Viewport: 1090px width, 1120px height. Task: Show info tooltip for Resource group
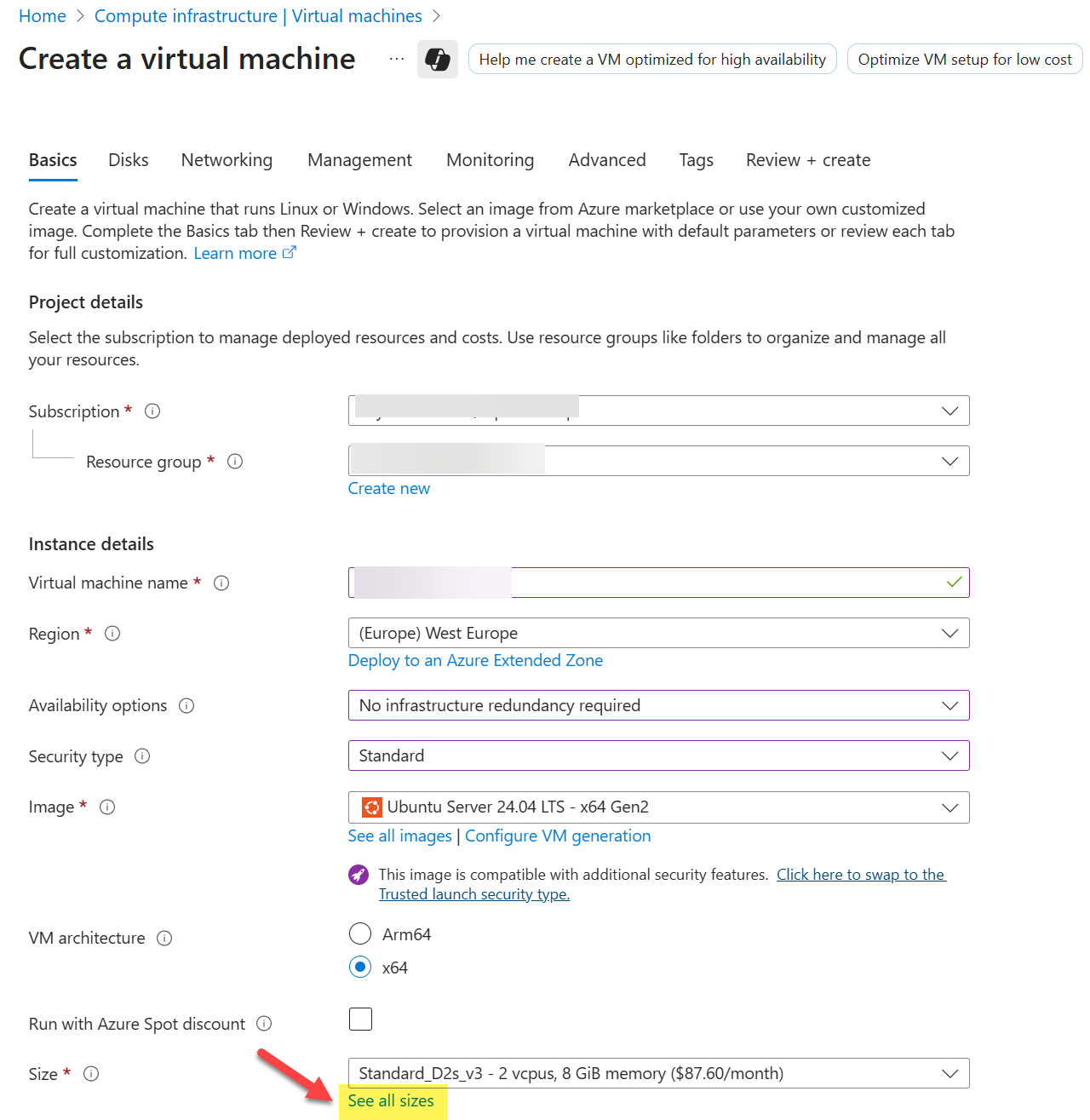pyautogui.click(x=235, y=462)
